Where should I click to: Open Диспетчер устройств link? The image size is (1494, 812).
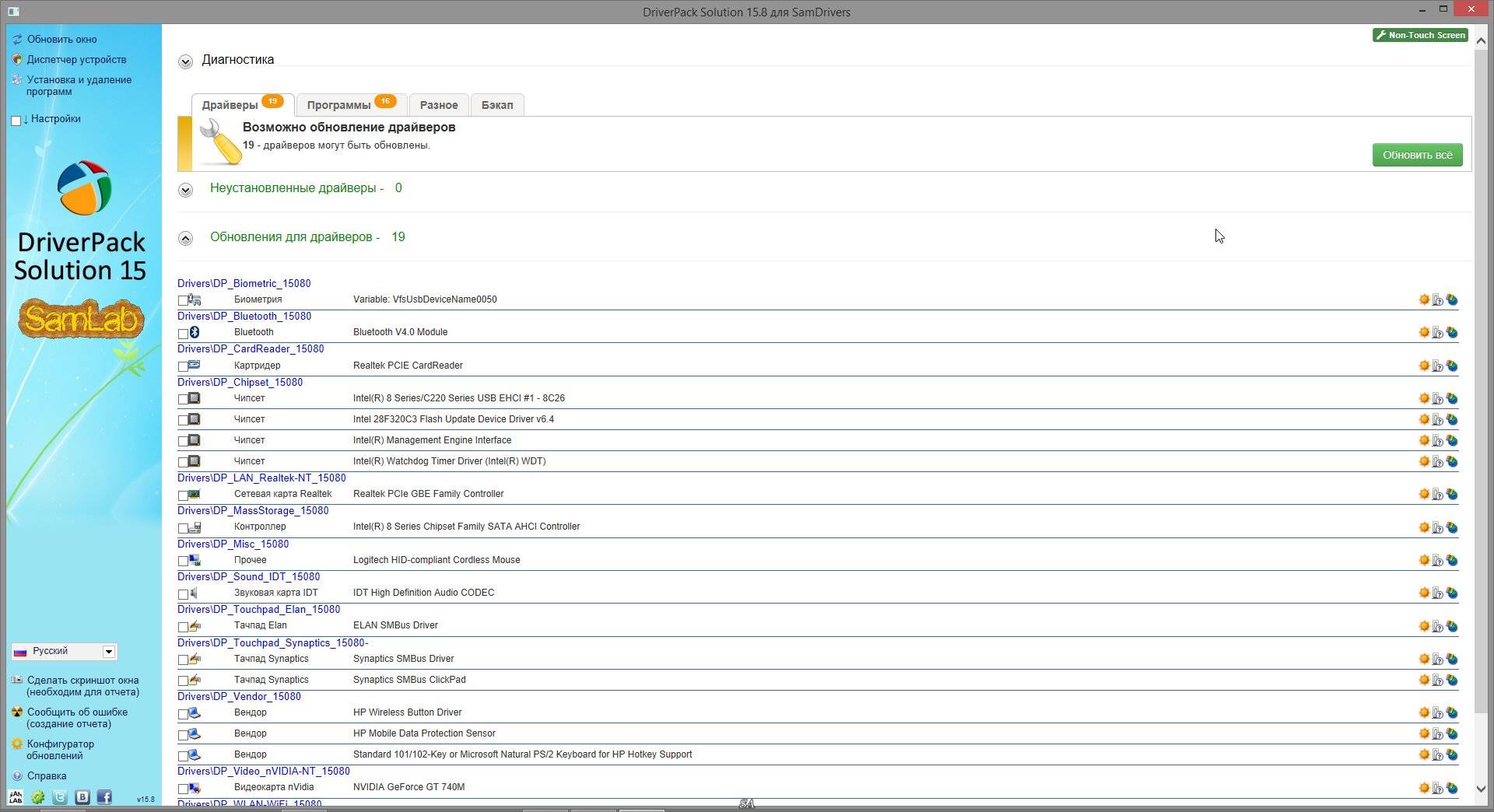point(76,59)
